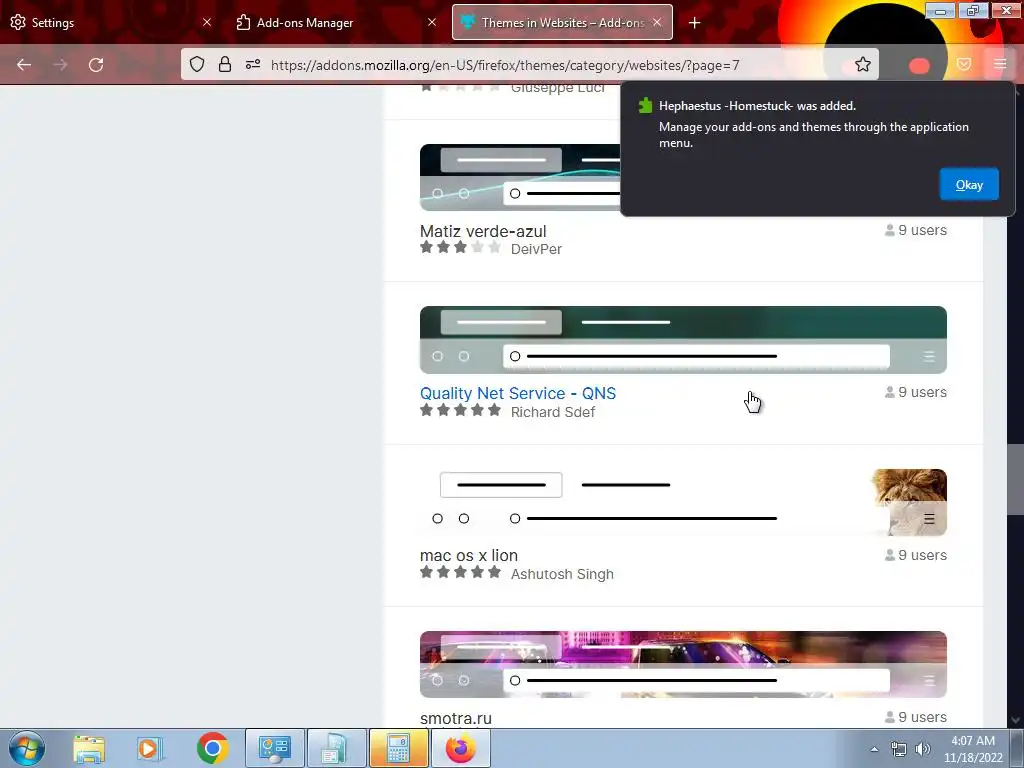1024x768 pixels.
Task: Go back to the previous page
Action: (24, 65)
